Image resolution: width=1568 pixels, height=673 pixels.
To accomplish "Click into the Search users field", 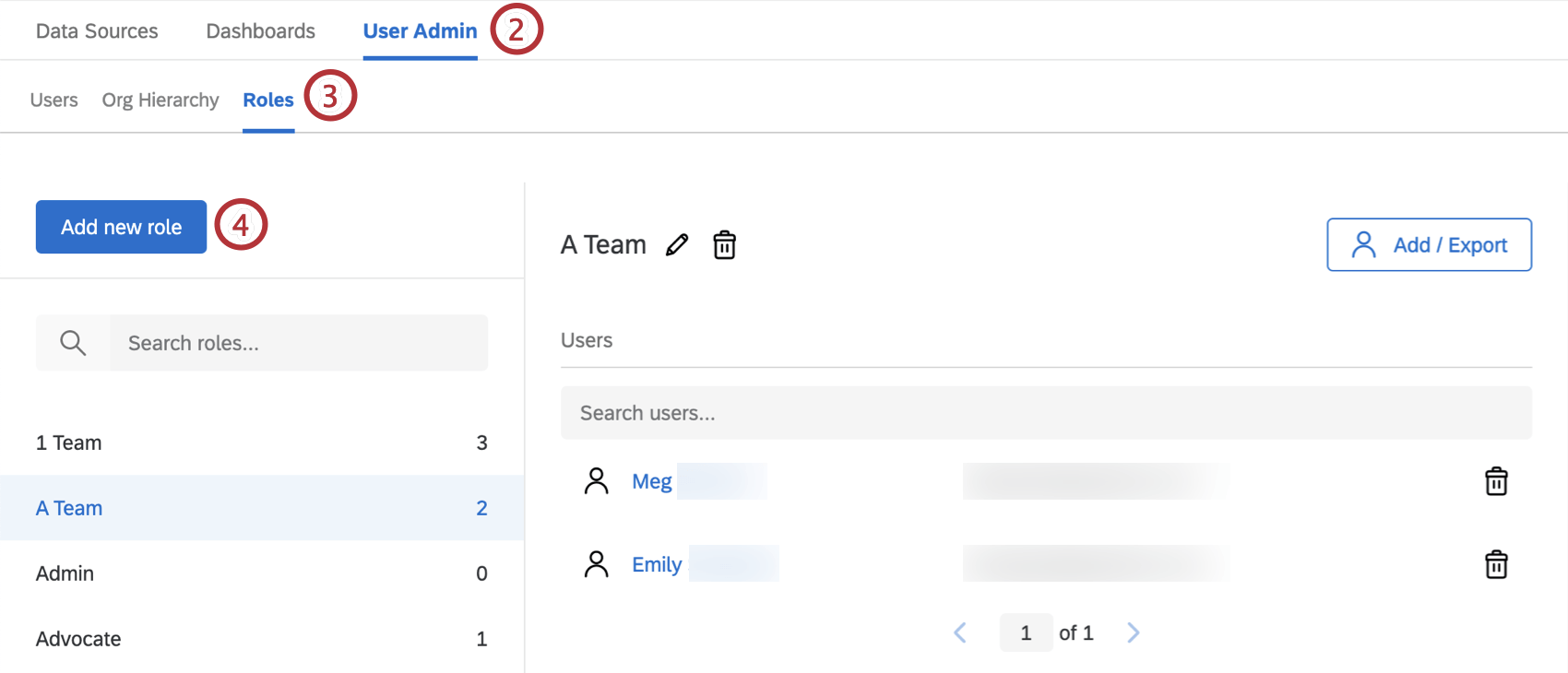I will [x=1046, y=413].
